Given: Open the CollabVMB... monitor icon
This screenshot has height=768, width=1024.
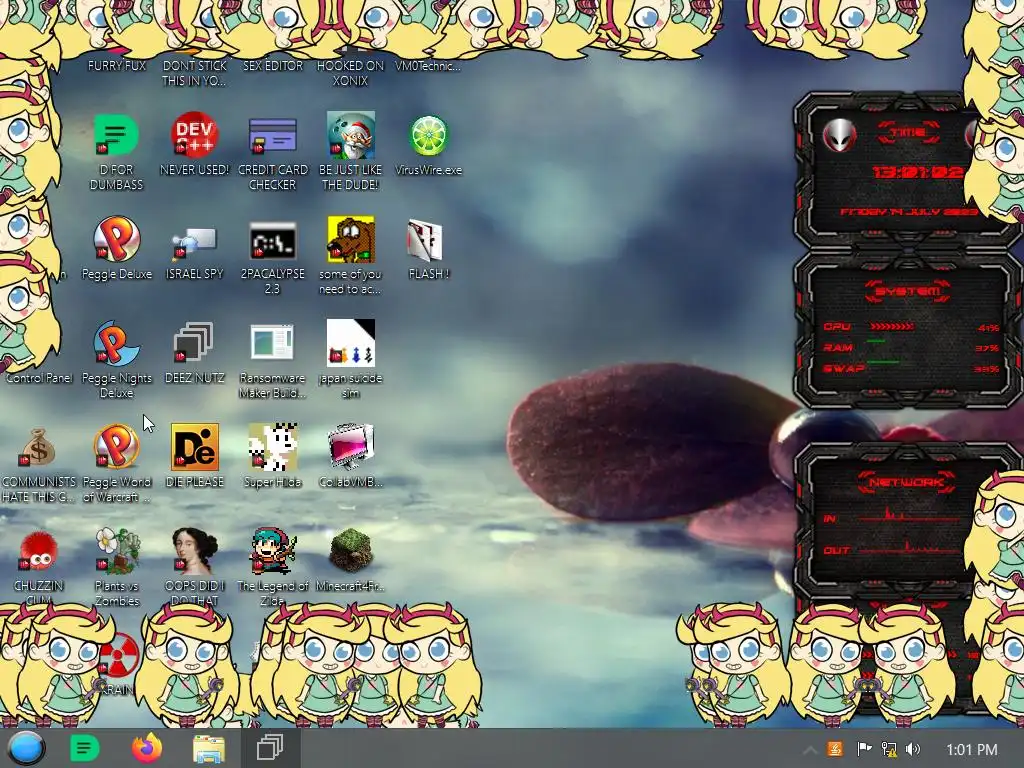Looking at the screenshot, I should click(351, 447).
